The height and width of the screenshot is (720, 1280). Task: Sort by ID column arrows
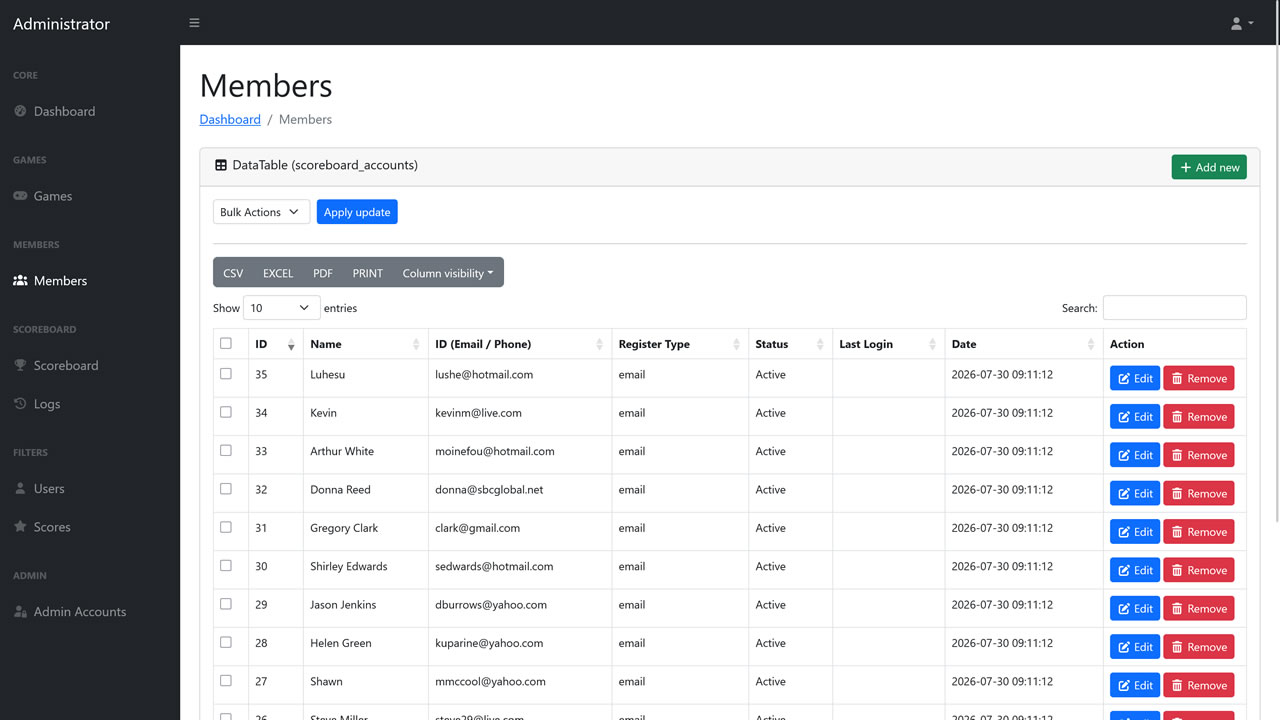(x=291, y=345)
